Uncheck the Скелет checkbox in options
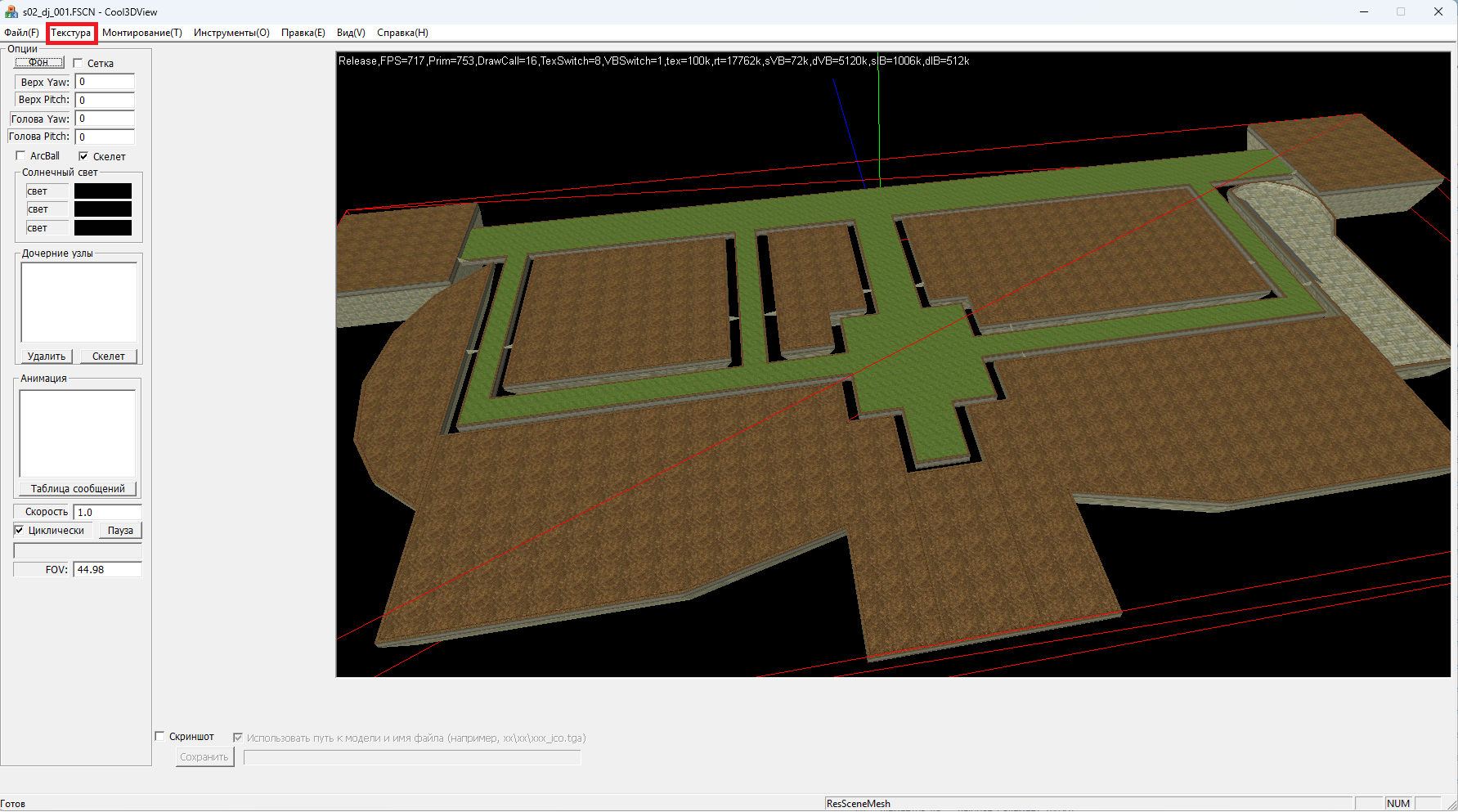Screen dimensions: 1458x812 pyautogui.click(x=83, y=156)
